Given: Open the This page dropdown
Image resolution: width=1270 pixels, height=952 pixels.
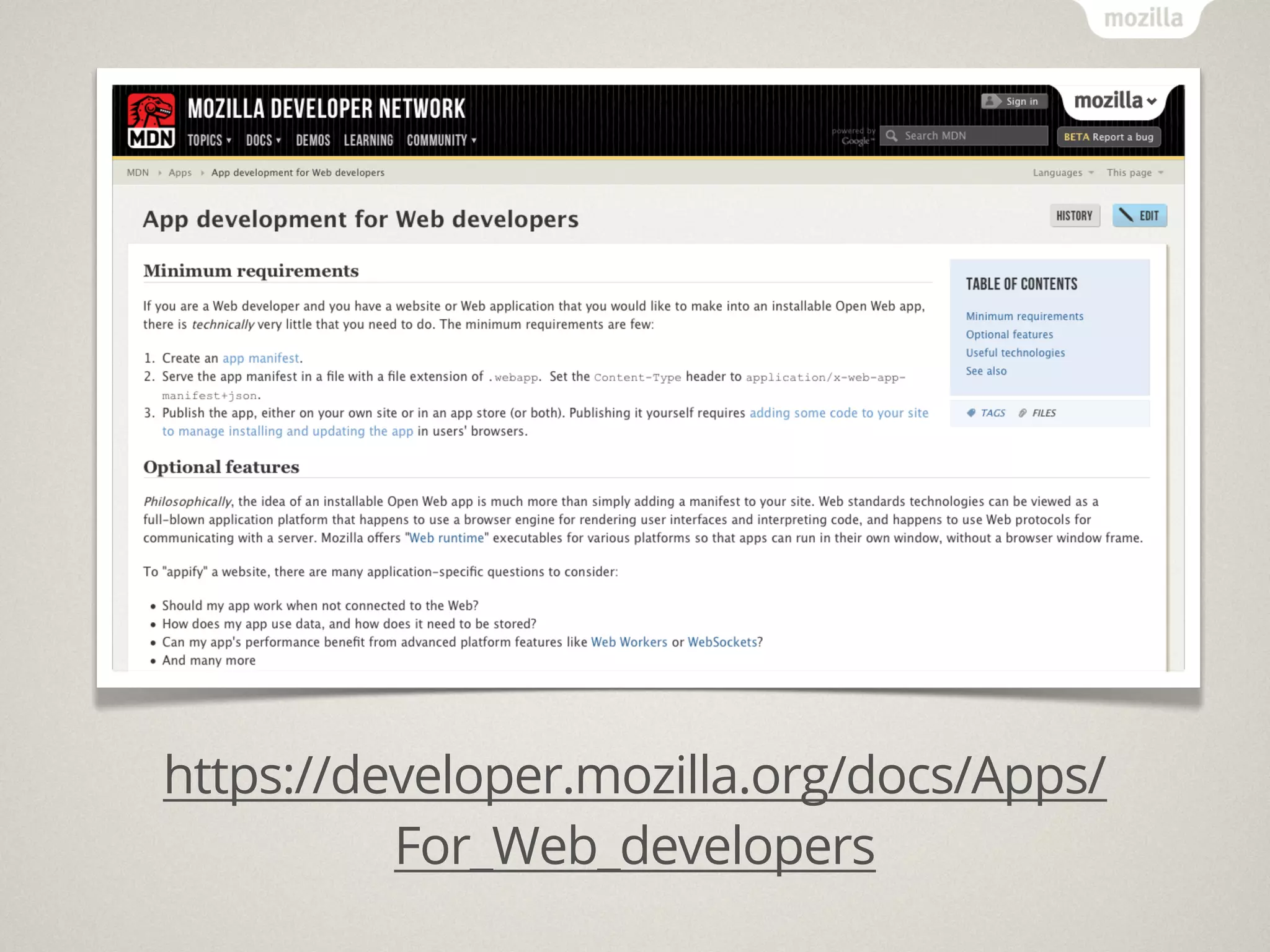Looking at the screenshot, I should coord(1135,172).
